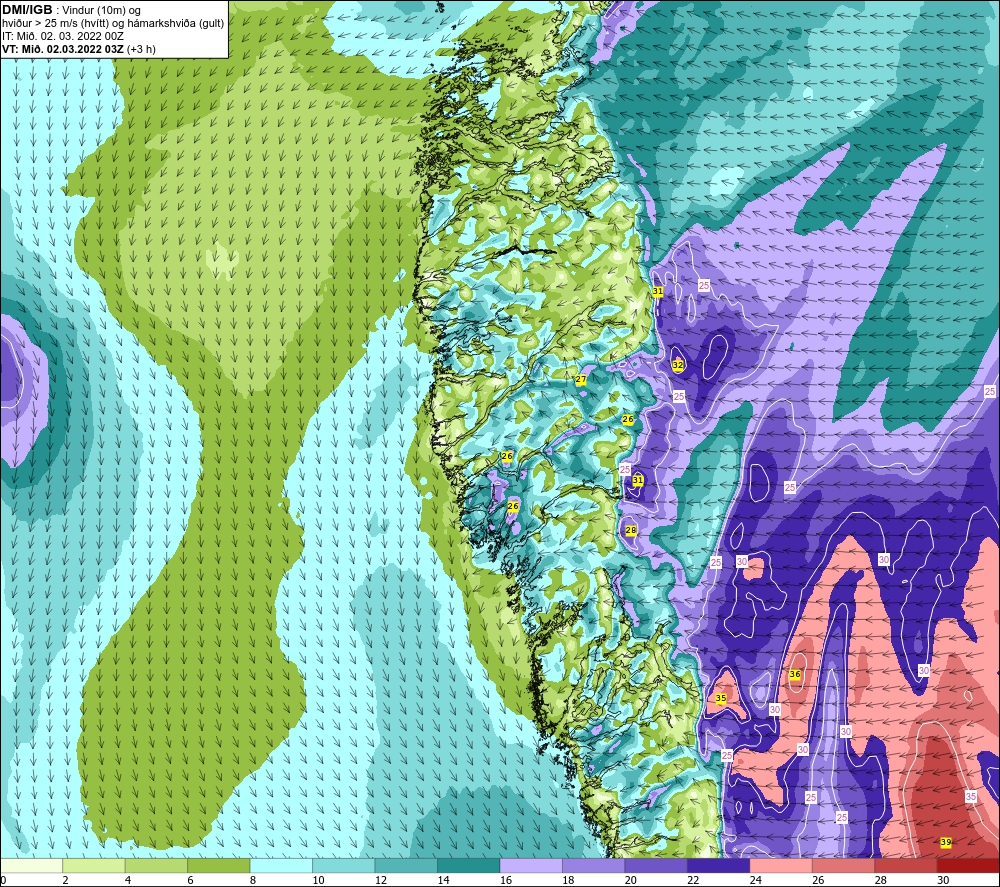Select the 24–26 m/s pink legend swatch
The width and height of the screenshot is (1000, 887).
(781, 866)
